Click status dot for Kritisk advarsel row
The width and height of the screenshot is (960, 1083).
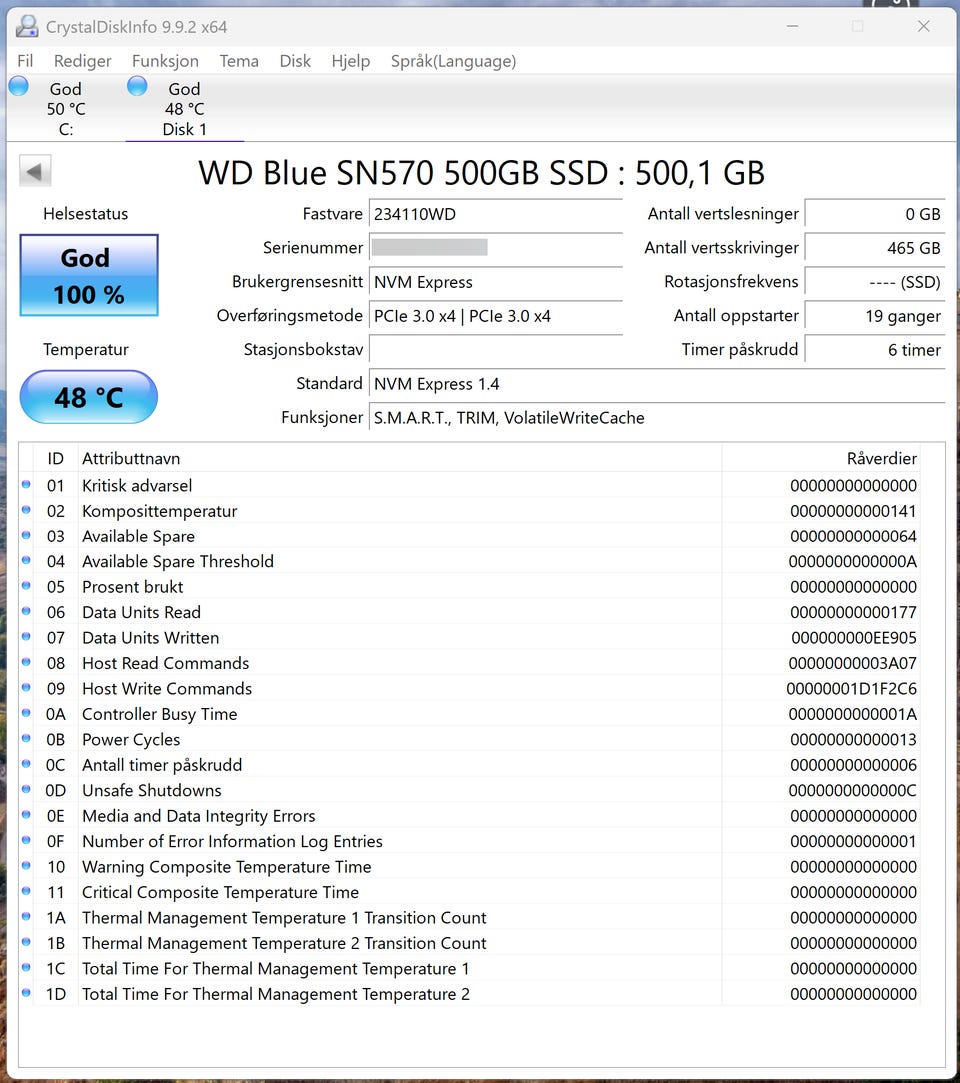[26, 485]
